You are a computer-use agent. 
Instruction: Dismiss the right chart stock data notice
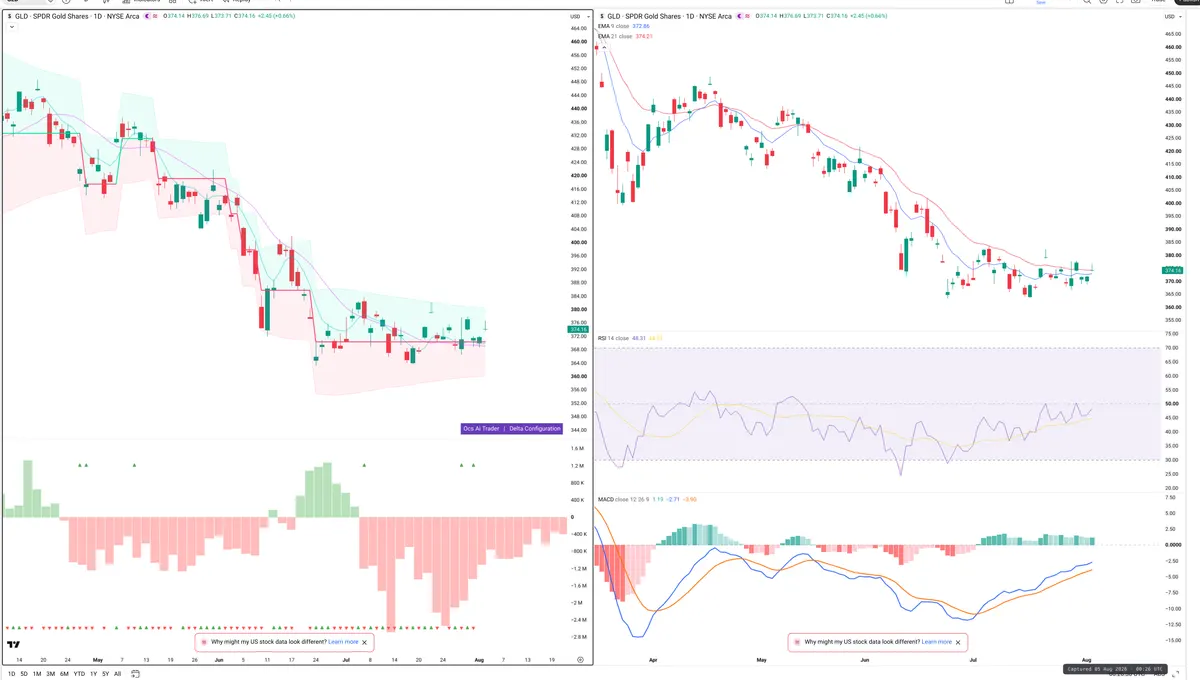point(958,642)
